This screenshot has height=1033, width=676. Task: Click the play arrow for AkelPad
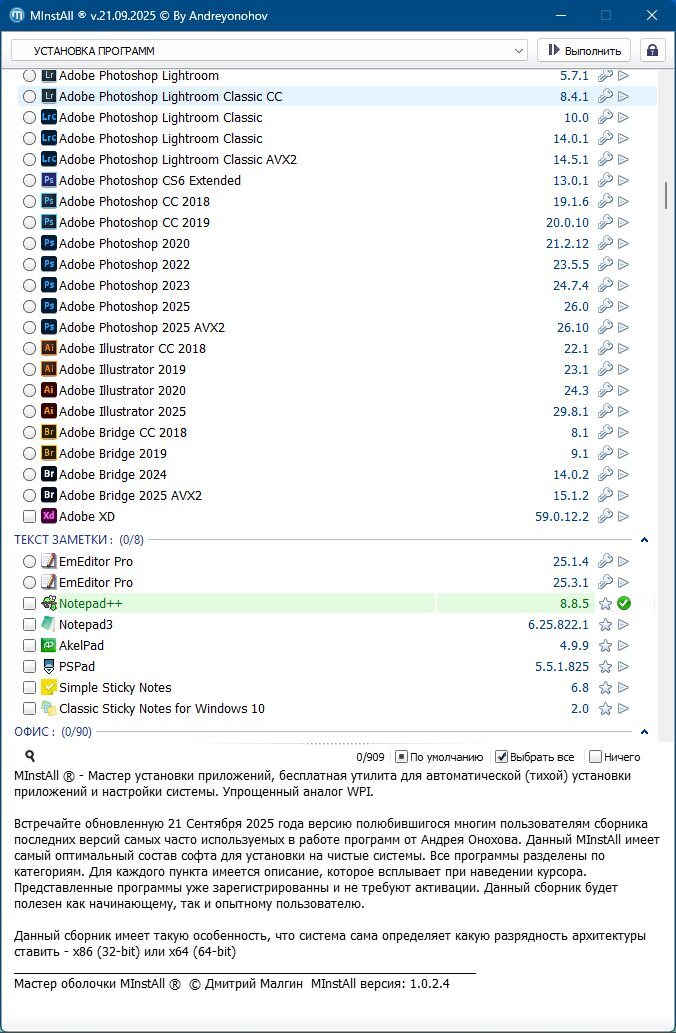point(623,646)
